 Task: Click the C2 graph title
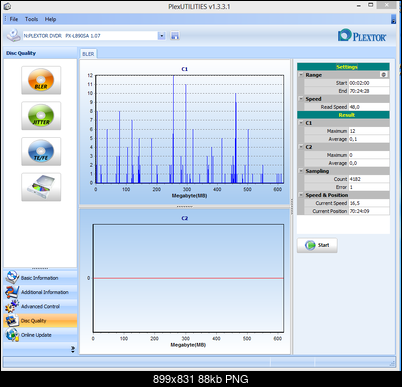[x=184, y=218]
